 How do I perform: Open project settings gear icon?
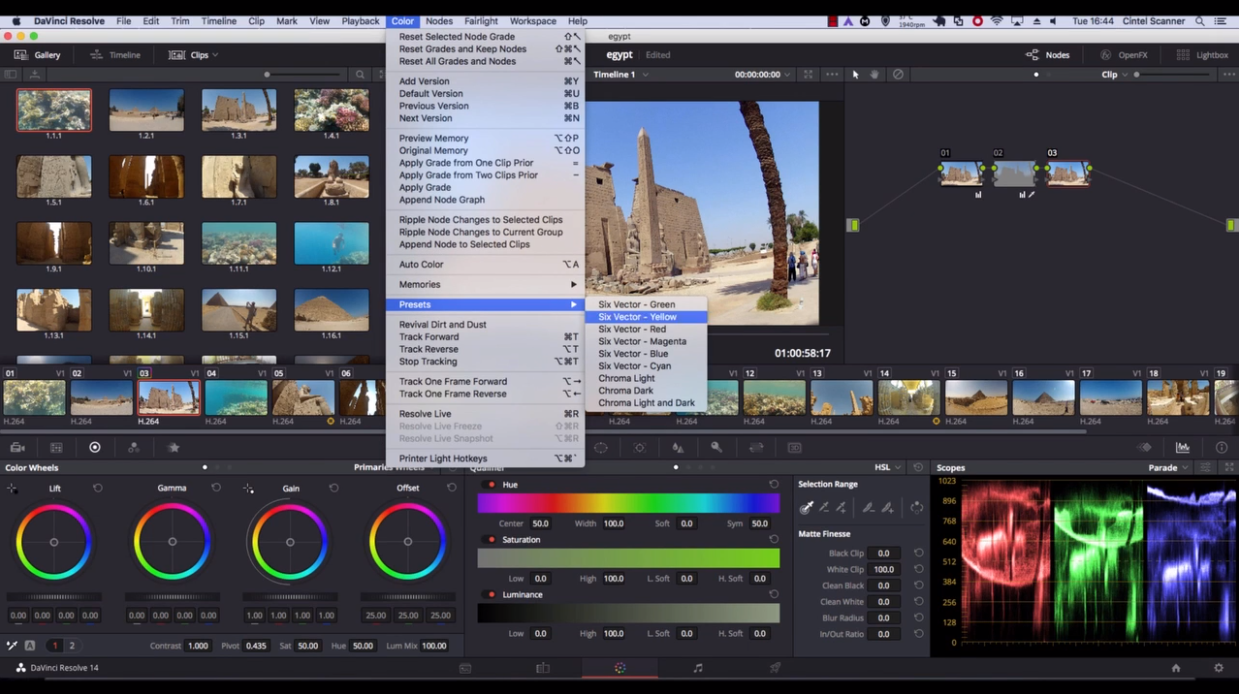(1218, 668)
